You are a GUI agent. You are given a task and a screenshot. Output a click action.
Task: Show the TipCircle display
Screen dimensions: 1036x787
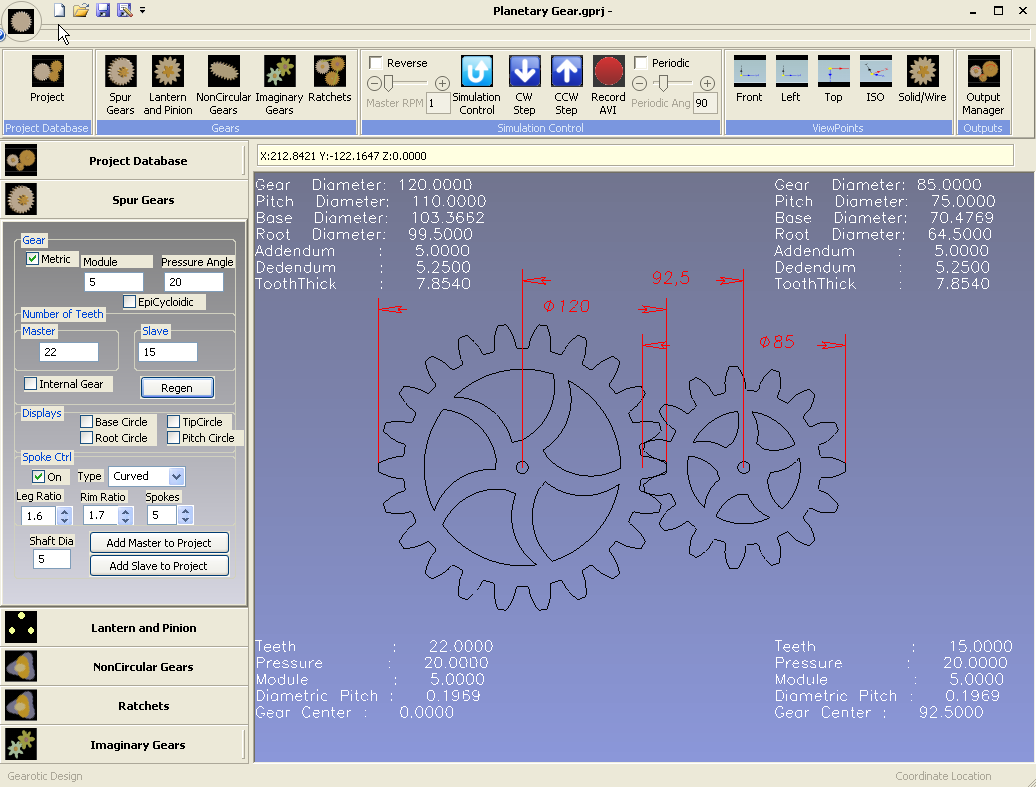point(173,422)
